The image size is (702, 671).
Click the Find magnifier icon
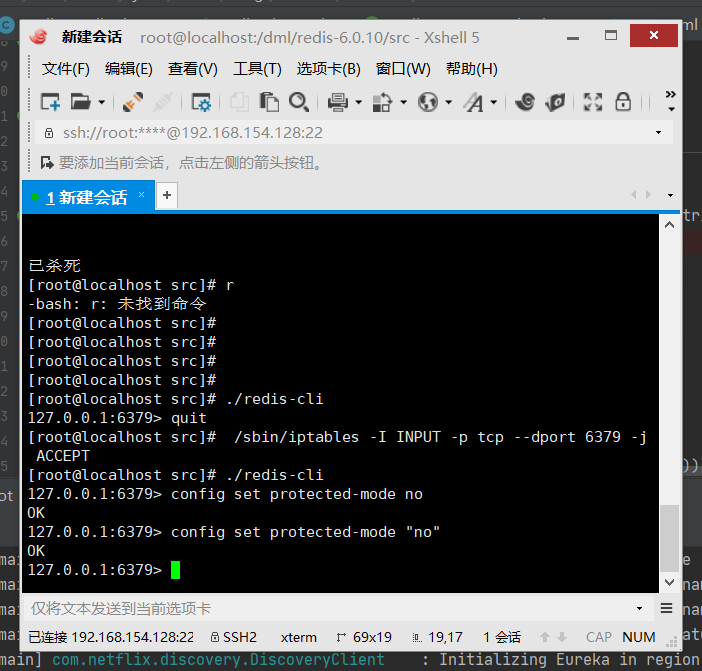point(298,102)
